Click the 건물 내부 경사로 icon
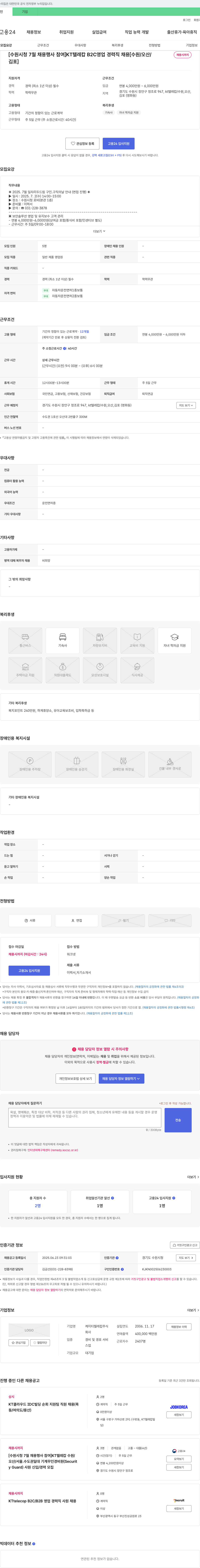Screen dimensions: 200x1568 point(170,765)
